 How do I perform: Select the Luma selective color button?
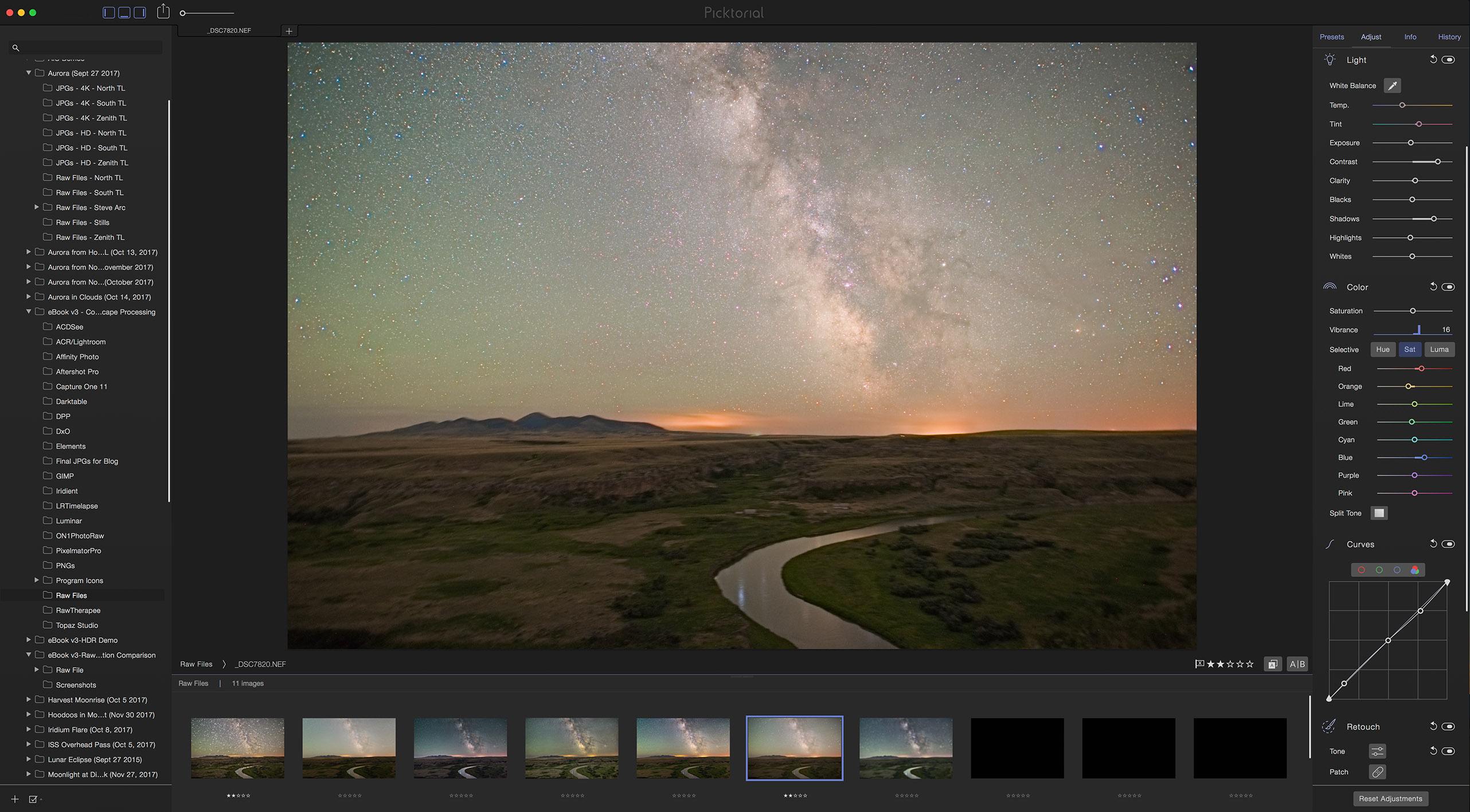point(1438,349)
